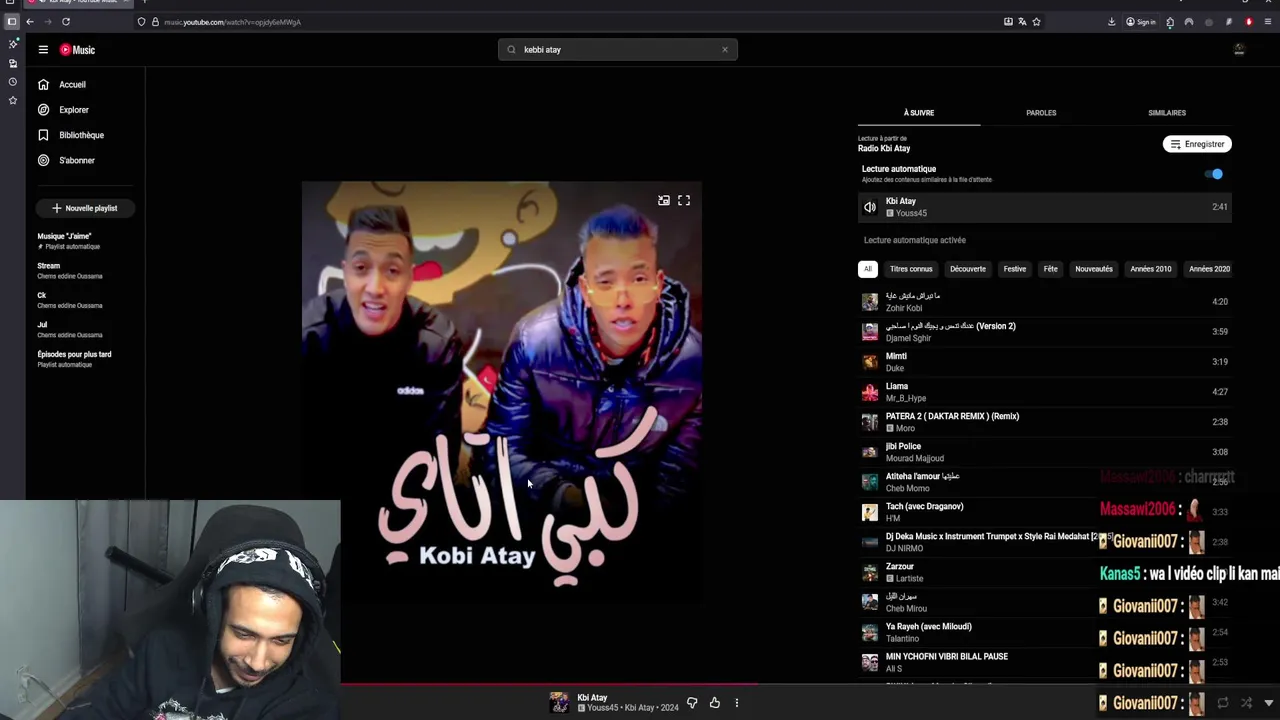Open the hamburger guide menu
1280x720 pixels.
pos(43,49)
